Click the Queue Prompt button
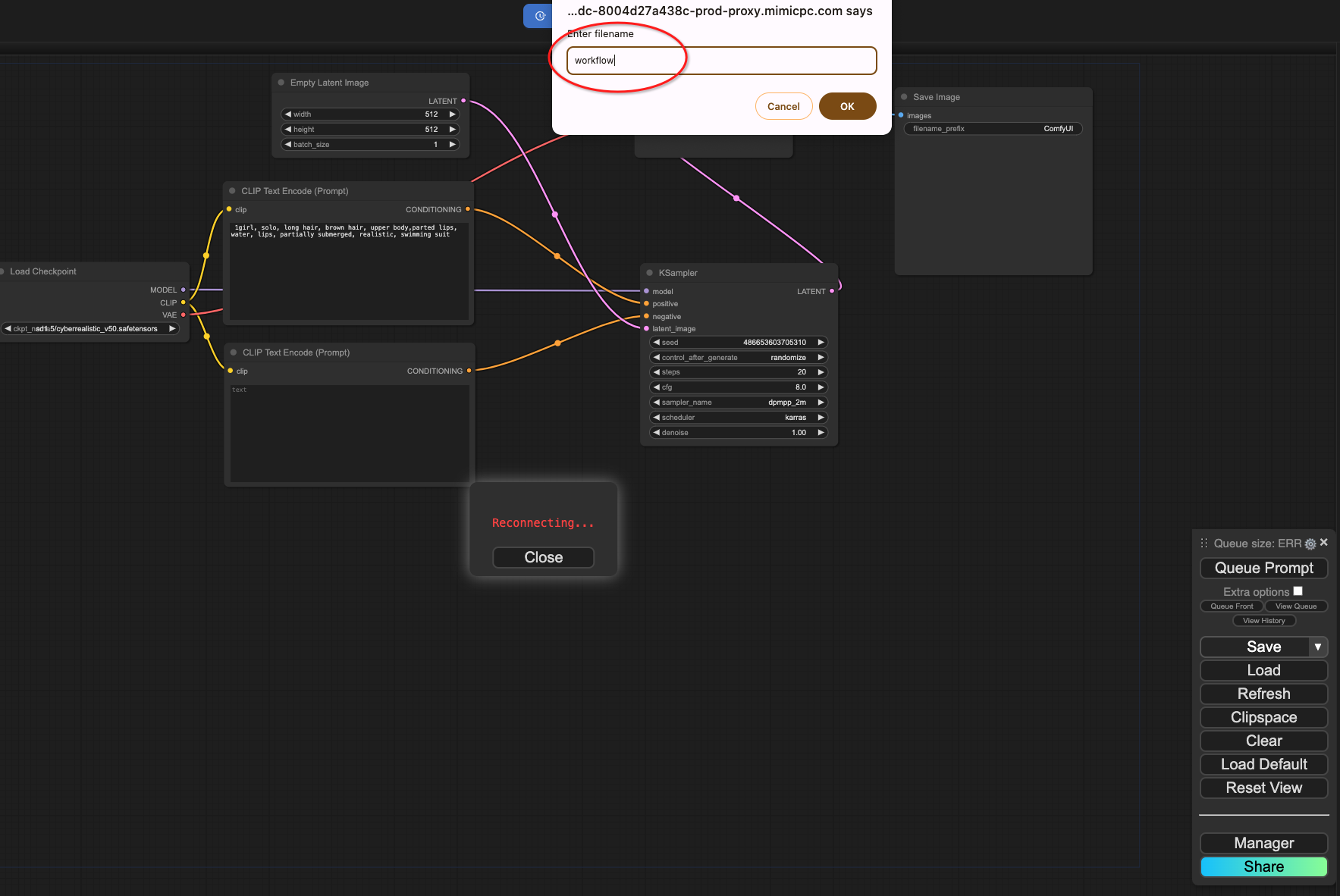The height and width of the screenshot is (896, 1340). (1263, 568)
